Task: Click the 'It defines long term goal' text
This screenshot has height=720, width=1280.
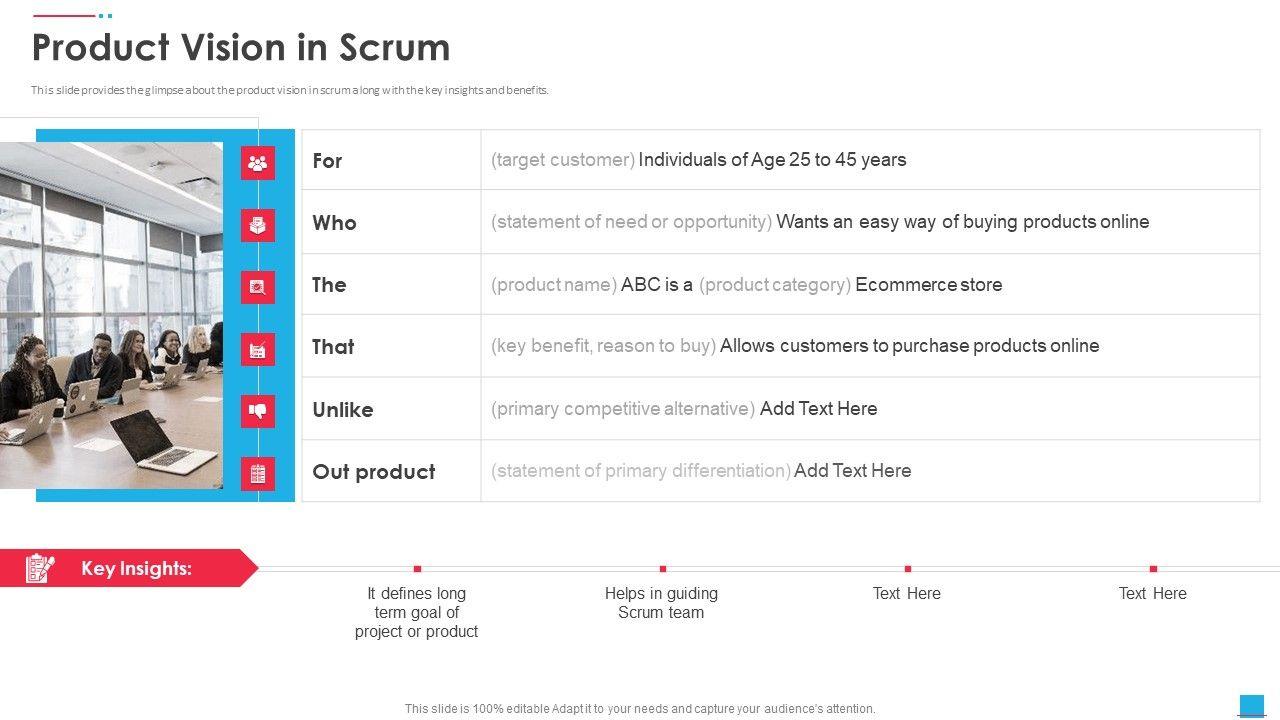Action: (416, 612)
